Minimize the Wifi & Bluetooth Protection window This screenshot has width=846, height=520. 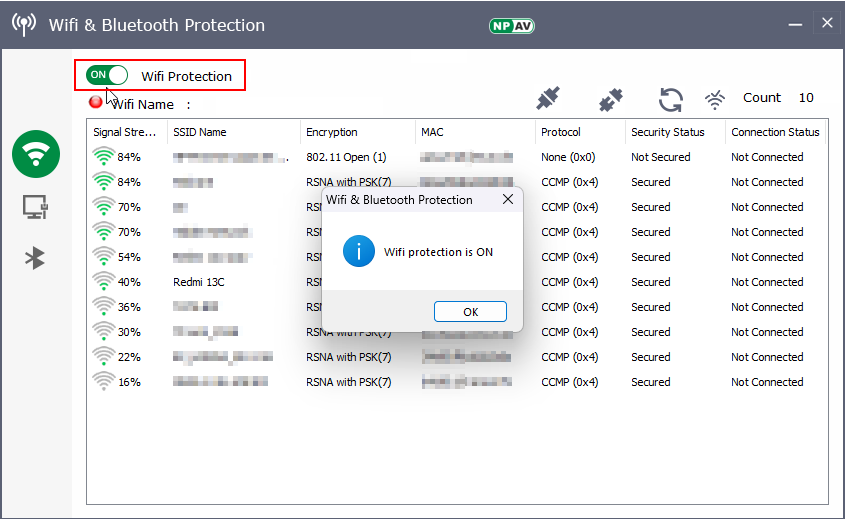pyautogui.click(x=796, y=23)
